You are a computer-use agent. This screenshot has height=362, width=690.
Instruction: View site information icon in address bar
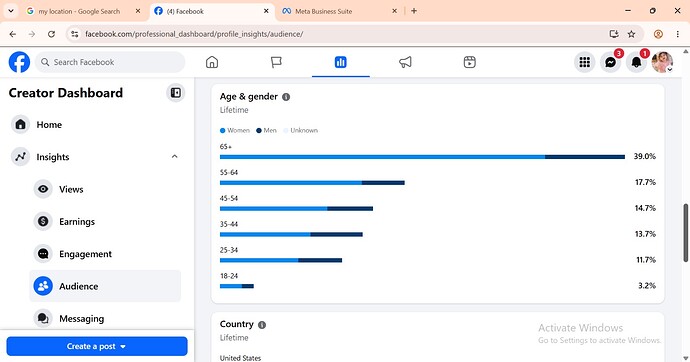pos(75,34)
